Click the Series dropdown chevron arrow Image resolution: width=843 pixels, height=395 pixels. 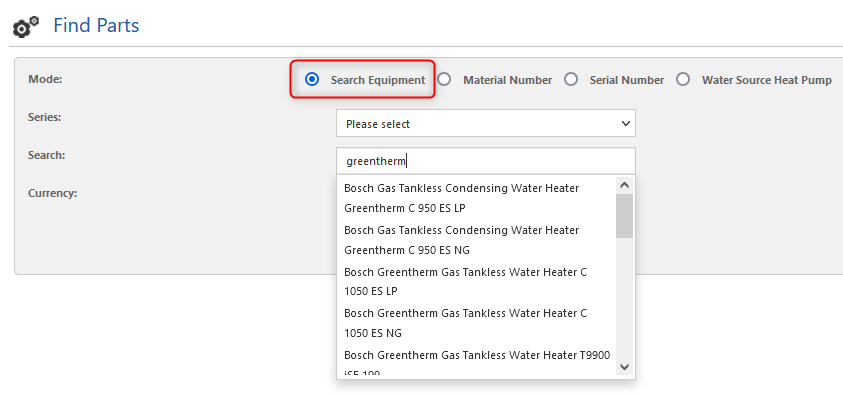point(625,124)
